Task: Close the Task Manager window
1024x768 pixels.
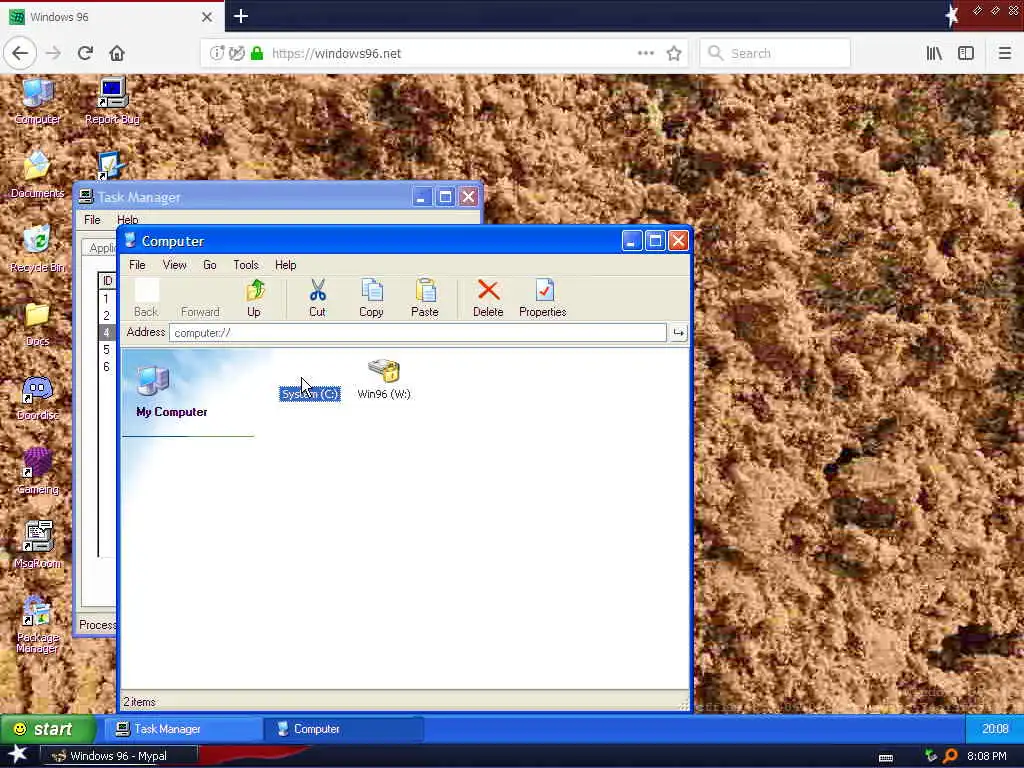Action: pyautogui.click(x=469, y=197)
